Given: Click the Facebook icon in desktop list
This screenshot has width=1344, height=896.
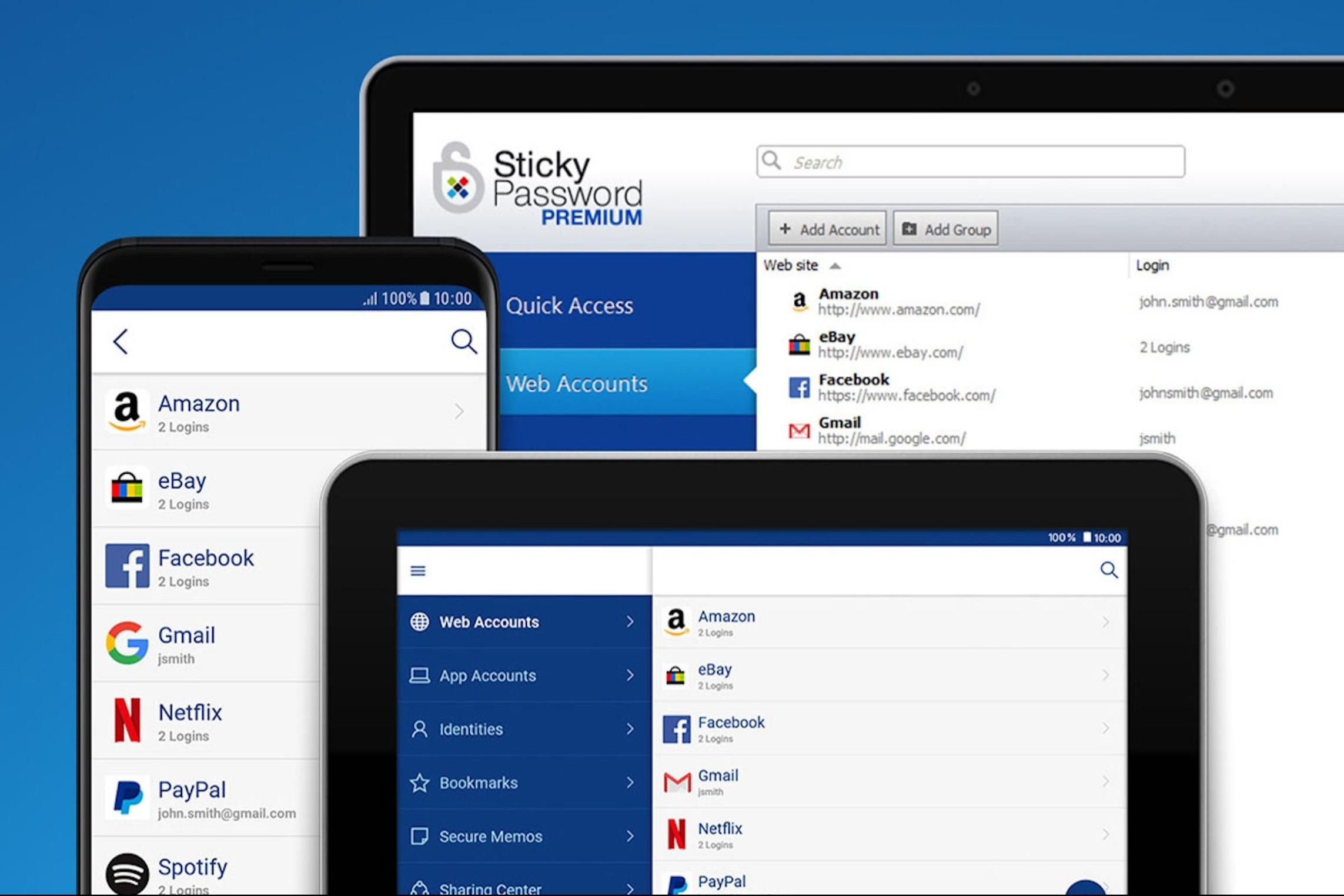Looking at the screenshot, I should coord(798,387).
